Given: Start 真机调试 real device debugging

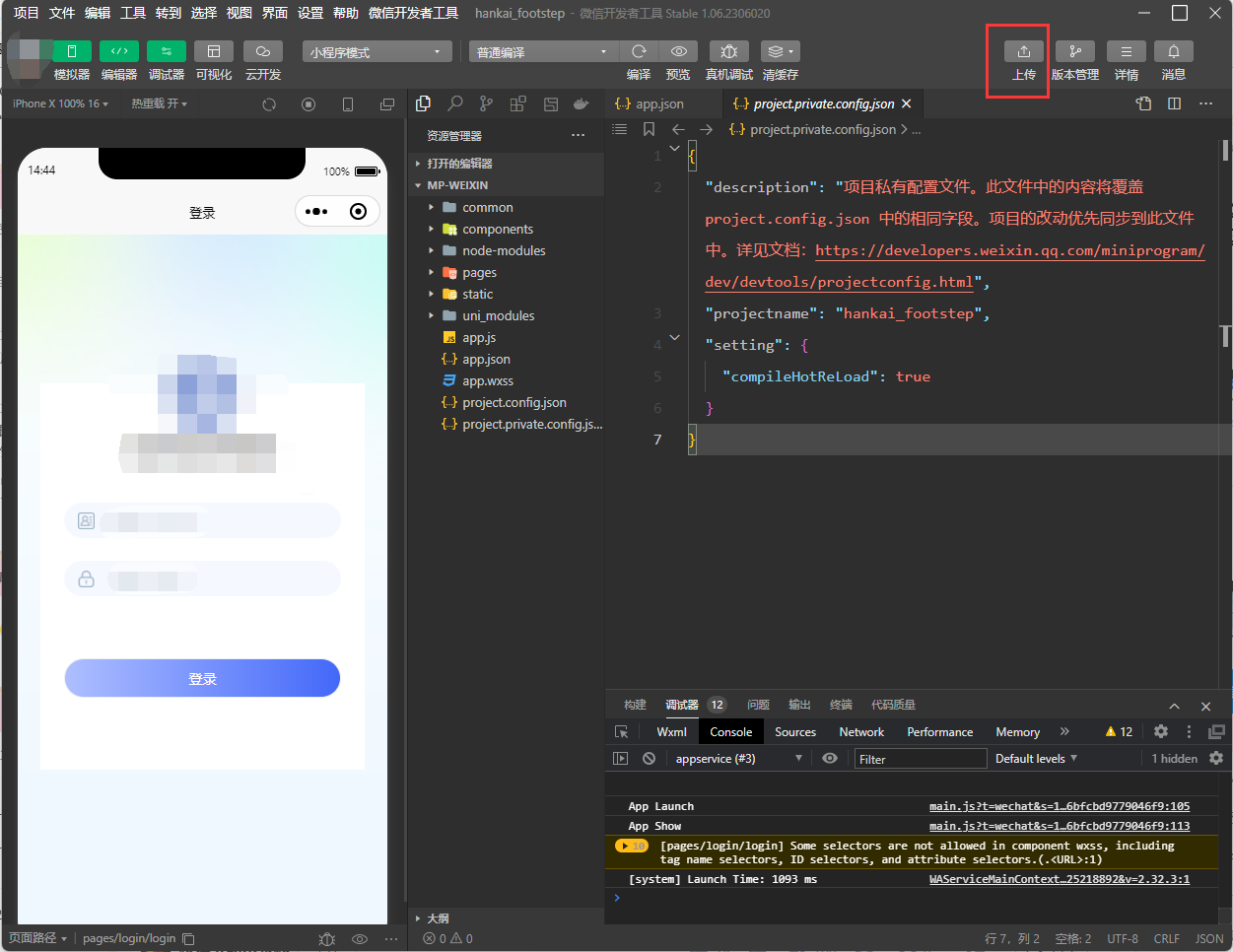Looking at the screenshot, I should click(x=729, y=51).
